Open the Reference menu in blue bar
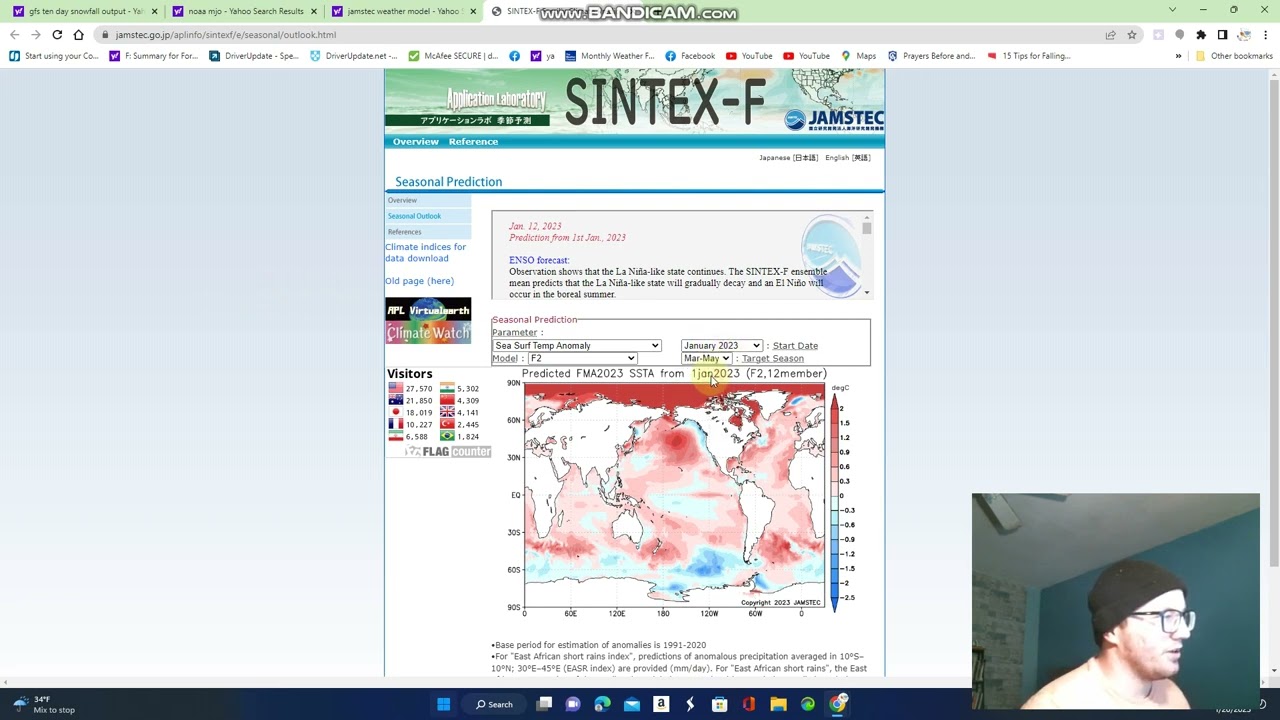This screenshot has width=1280, height=720. [473, 142]
